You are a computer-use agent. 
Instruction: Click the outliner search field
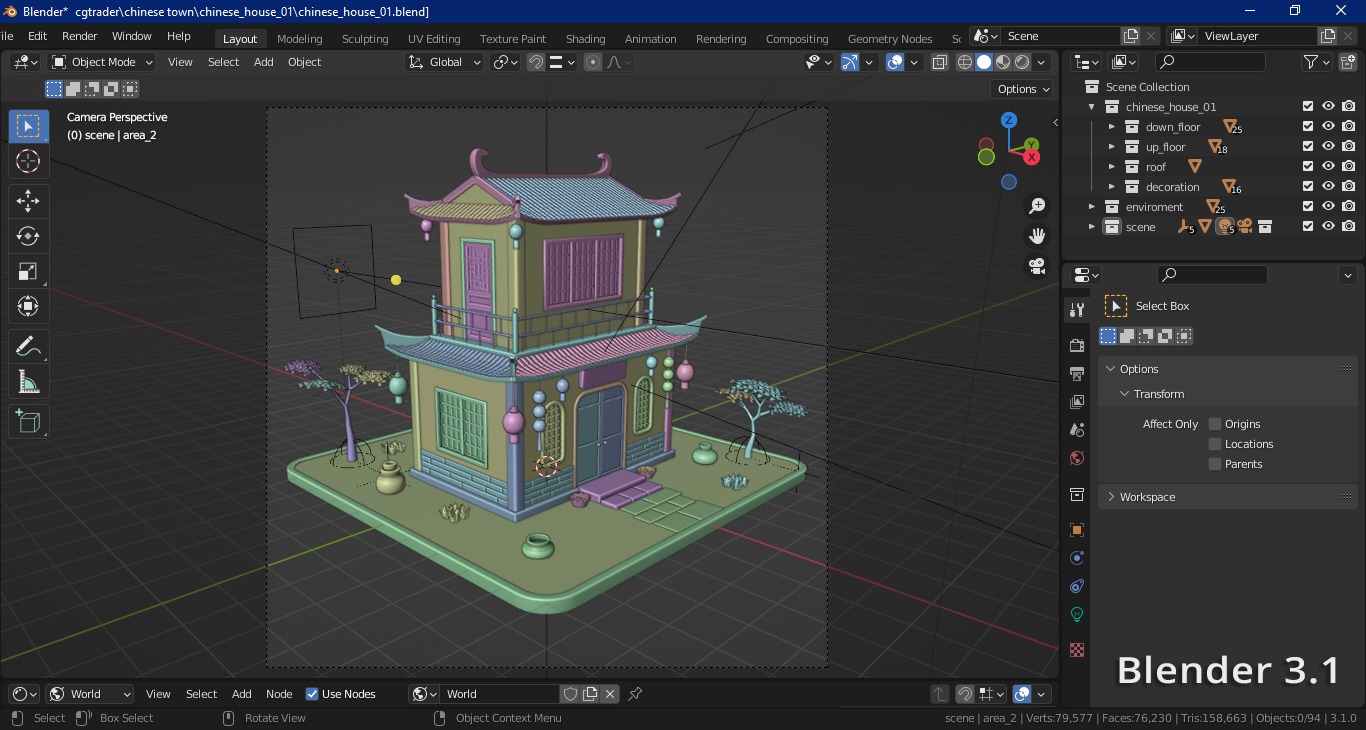[x=1210, y=62]
